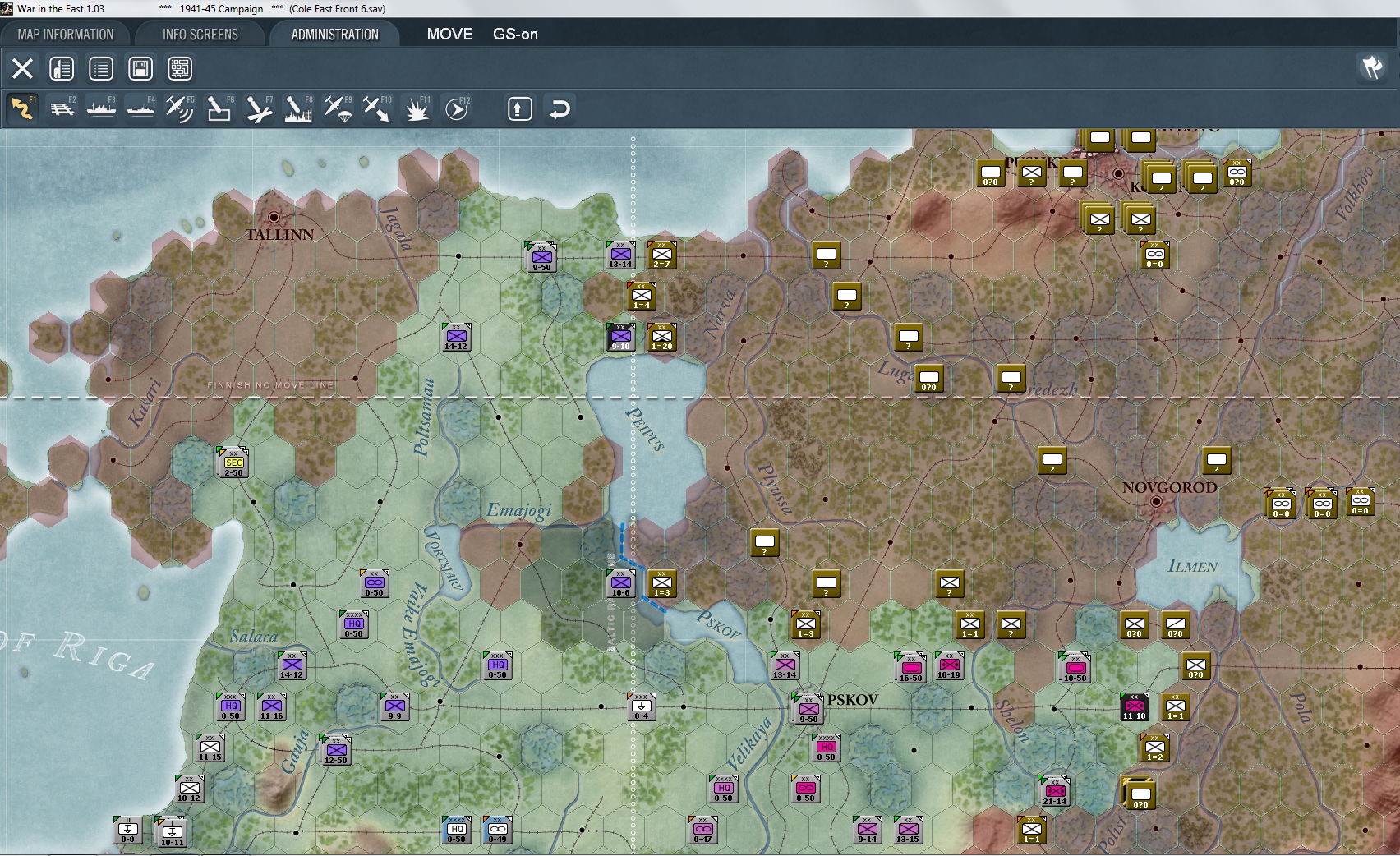This screenshot has width=1400, height=856.
Task: Select the black 11-10 unit counter
Action: 1134,706
